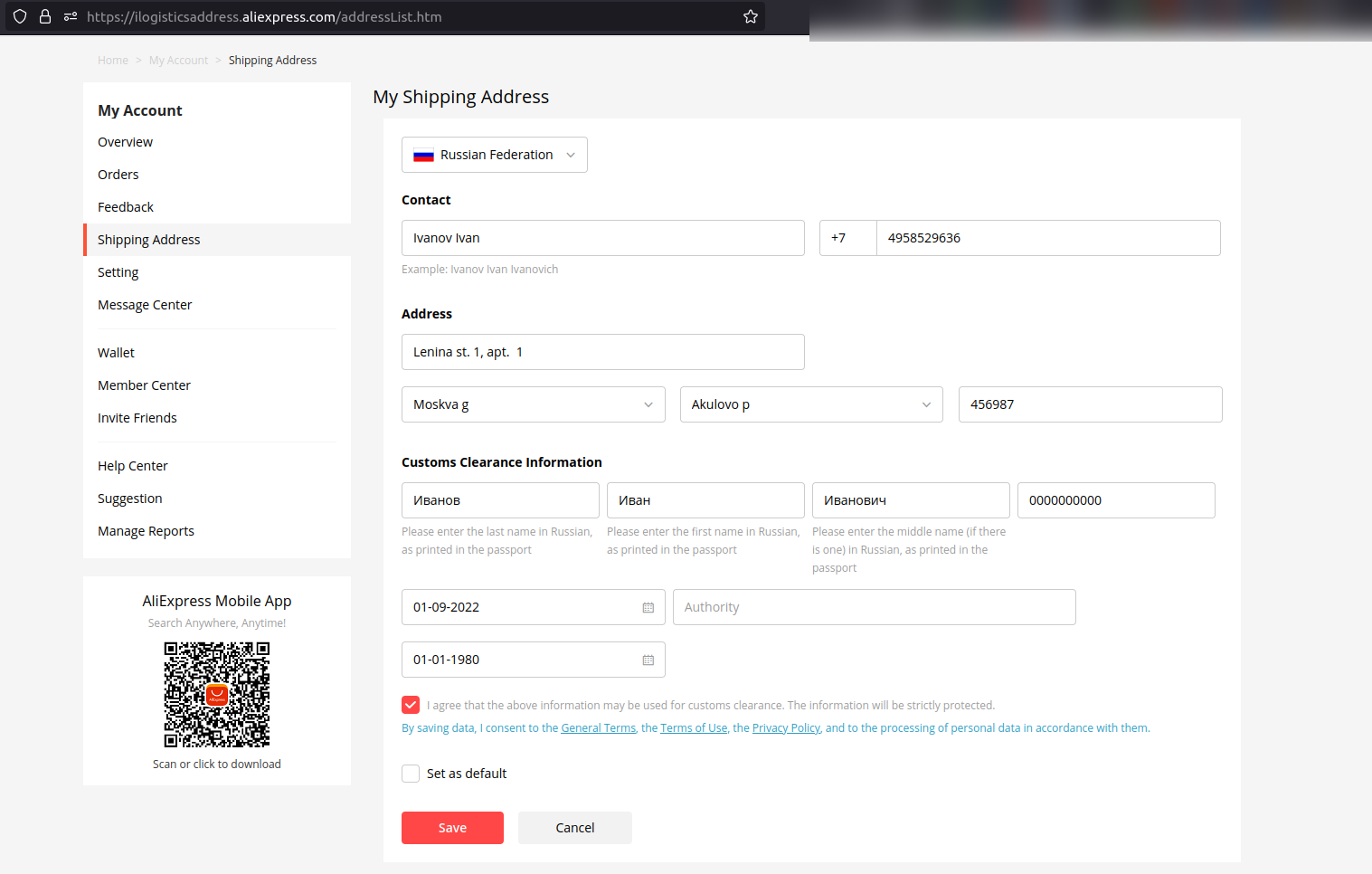Click the middle name field Иванович
This screenshot has width=1372, height=874.
tap(911, 500)
